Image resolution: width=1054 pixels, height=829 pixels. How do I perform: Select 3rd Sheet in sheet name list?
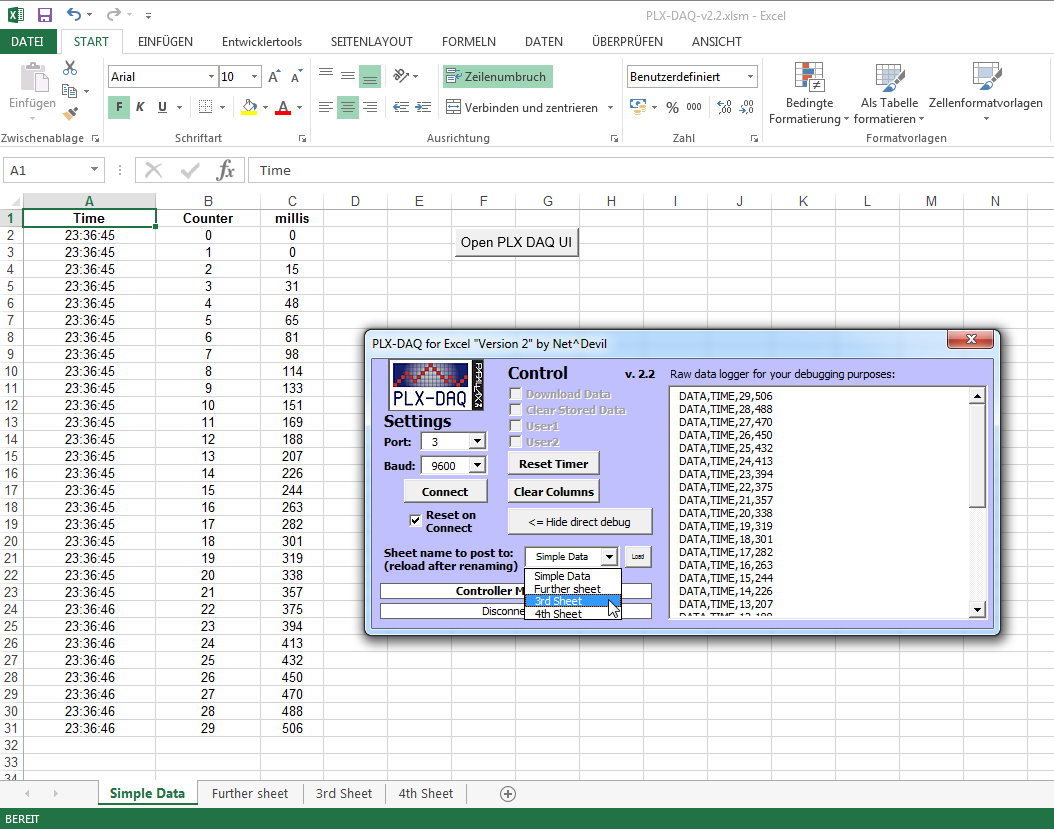coord(572,601)
